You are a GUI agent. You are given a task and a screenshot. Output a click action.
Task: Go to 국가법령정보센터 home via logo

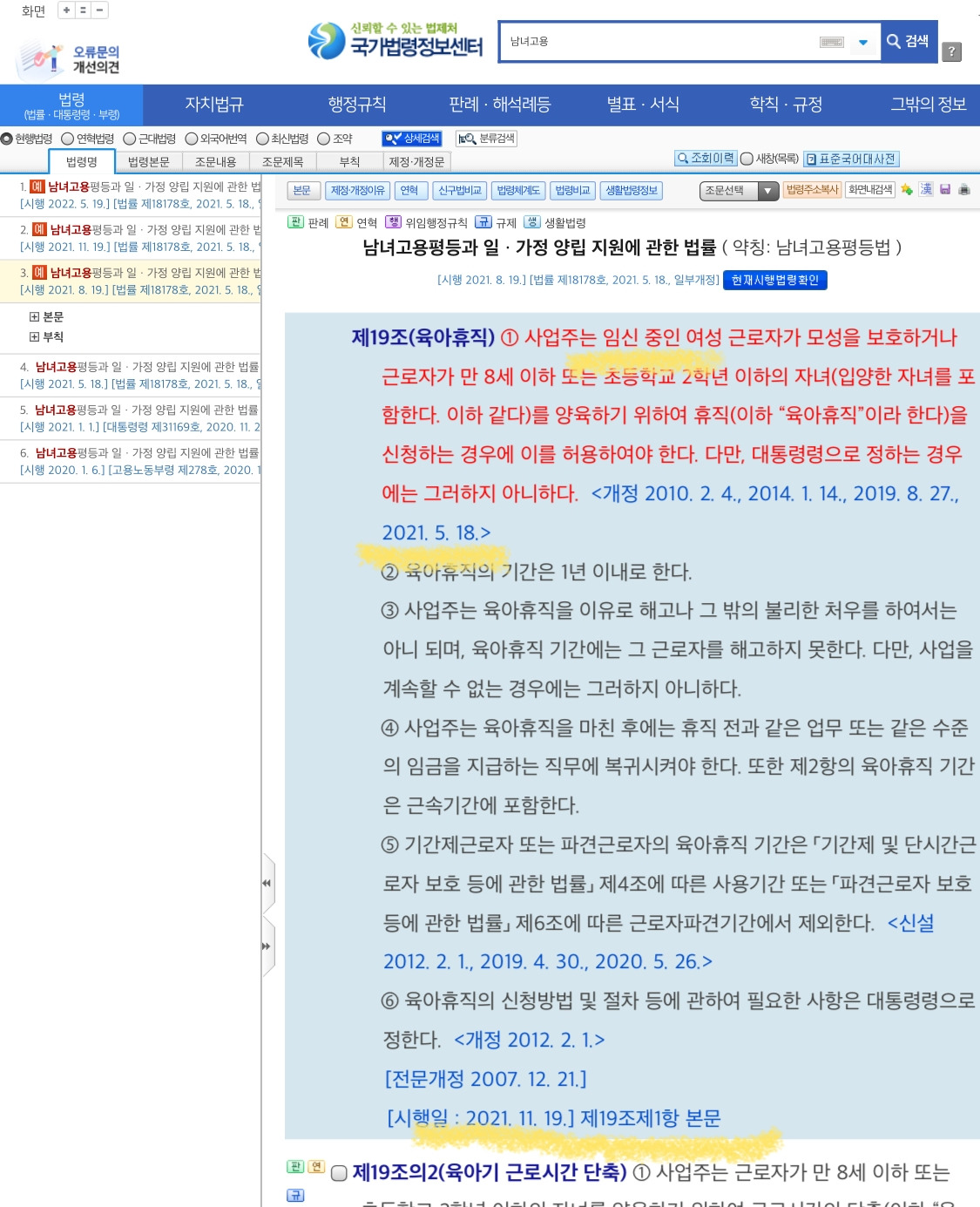[395, 41]
